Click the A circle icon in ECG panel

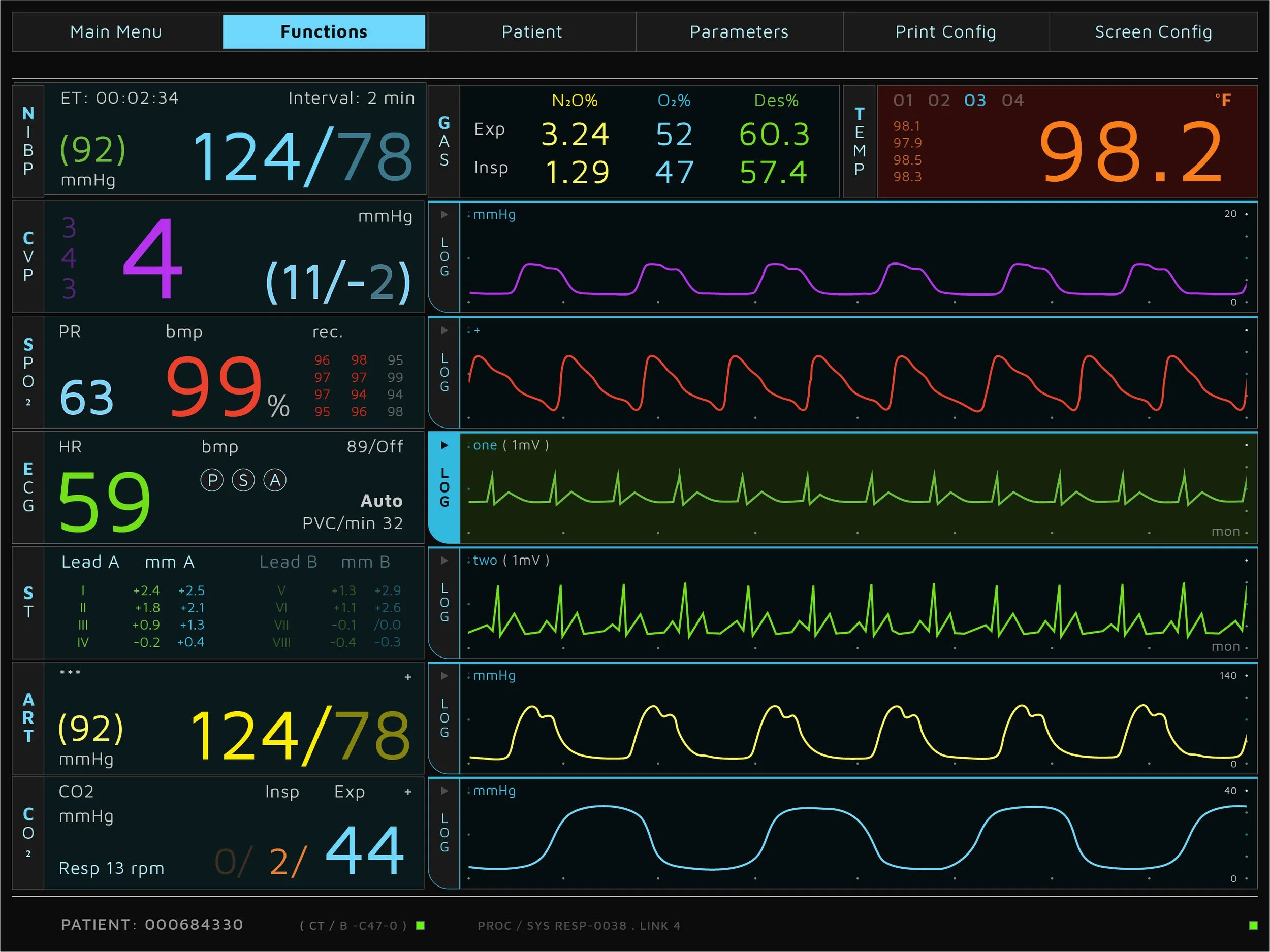coord(275,480)
